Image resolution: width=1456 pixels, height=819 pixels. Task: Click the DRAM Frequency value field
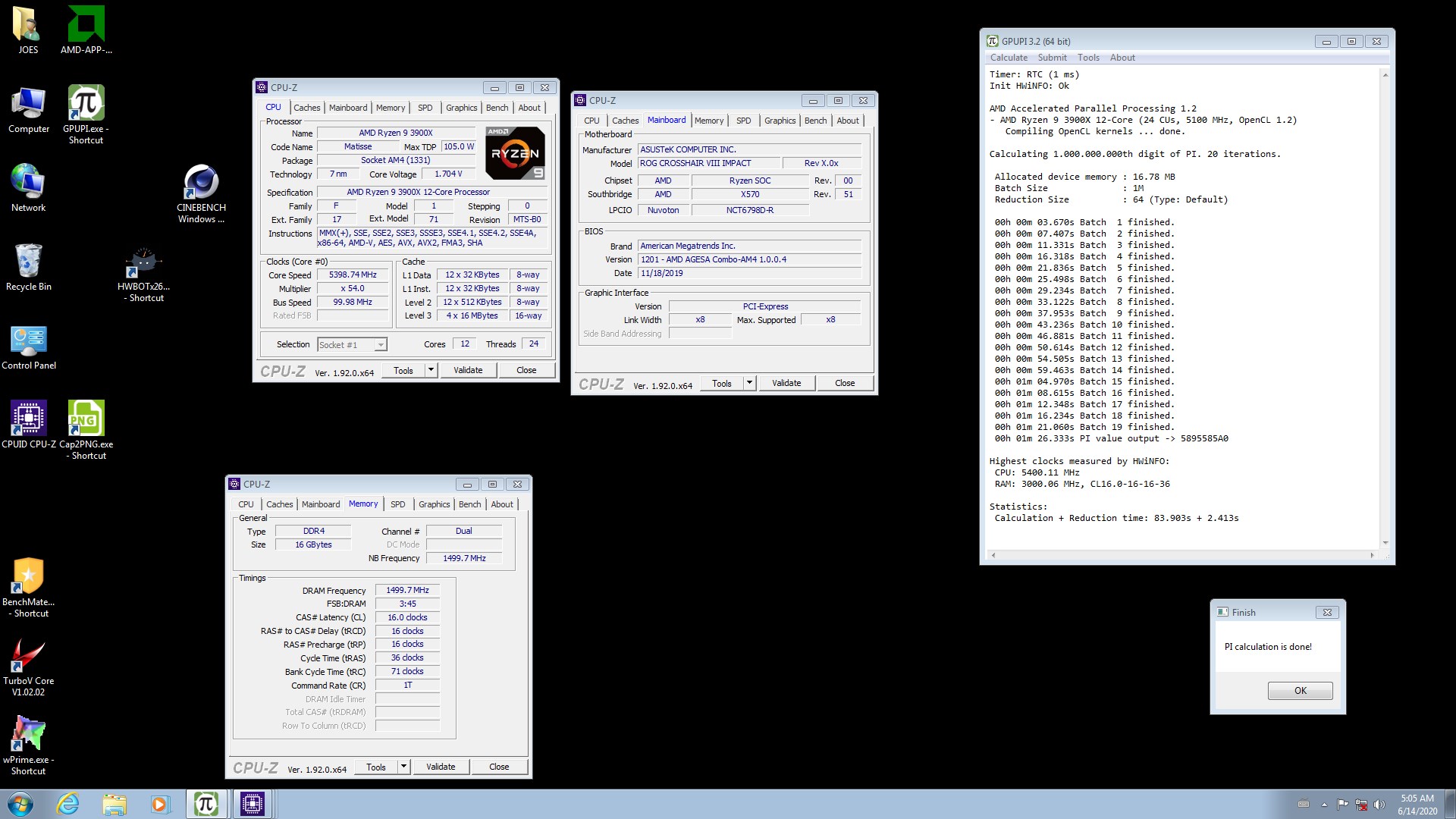(x=407, y=591)
